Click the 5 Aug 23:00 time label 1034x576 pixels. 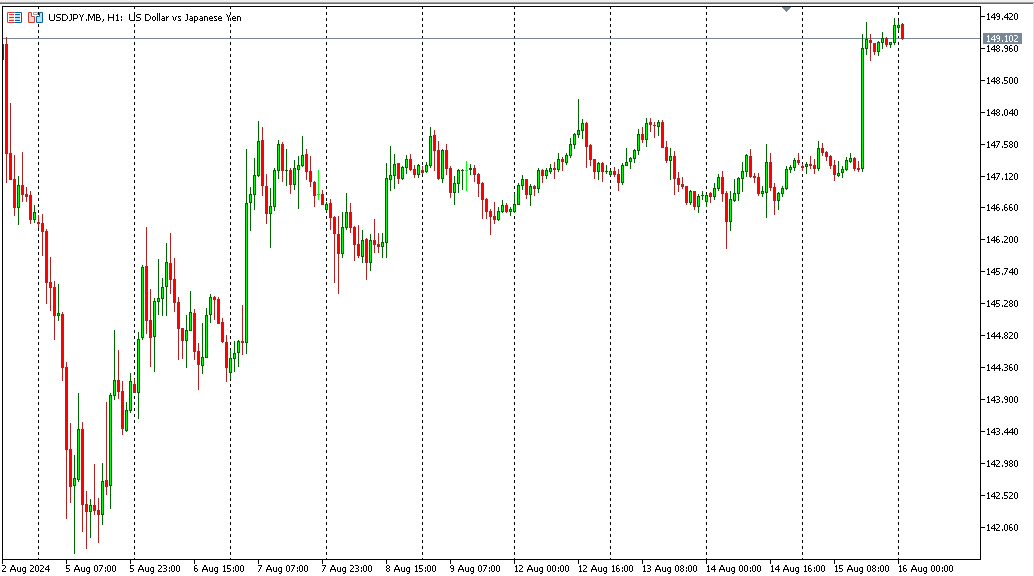155,569
